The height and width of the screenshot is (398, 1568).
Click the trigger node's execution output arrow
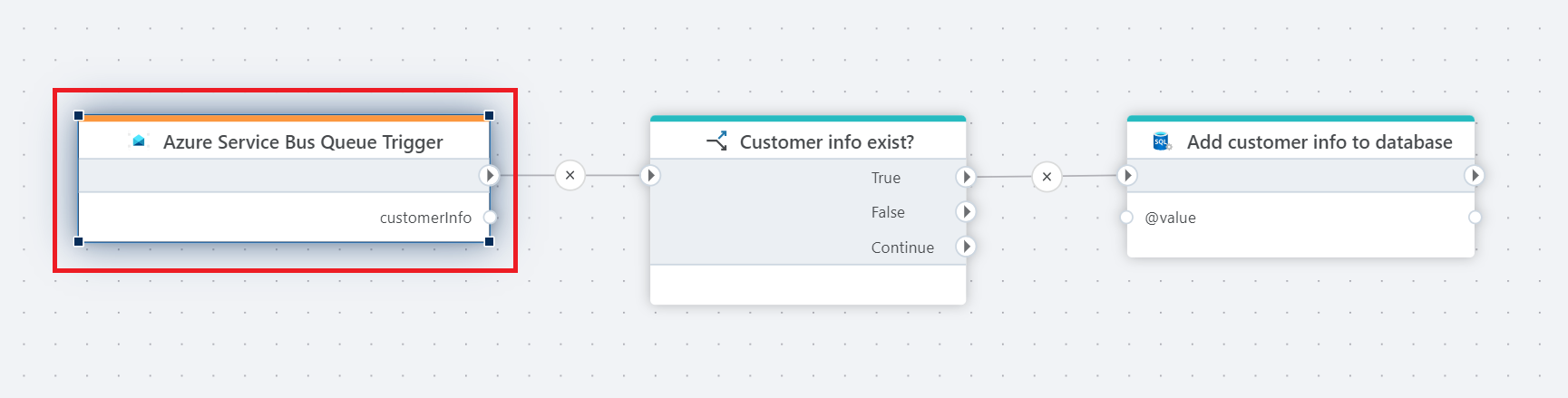(x=490, y=175)
